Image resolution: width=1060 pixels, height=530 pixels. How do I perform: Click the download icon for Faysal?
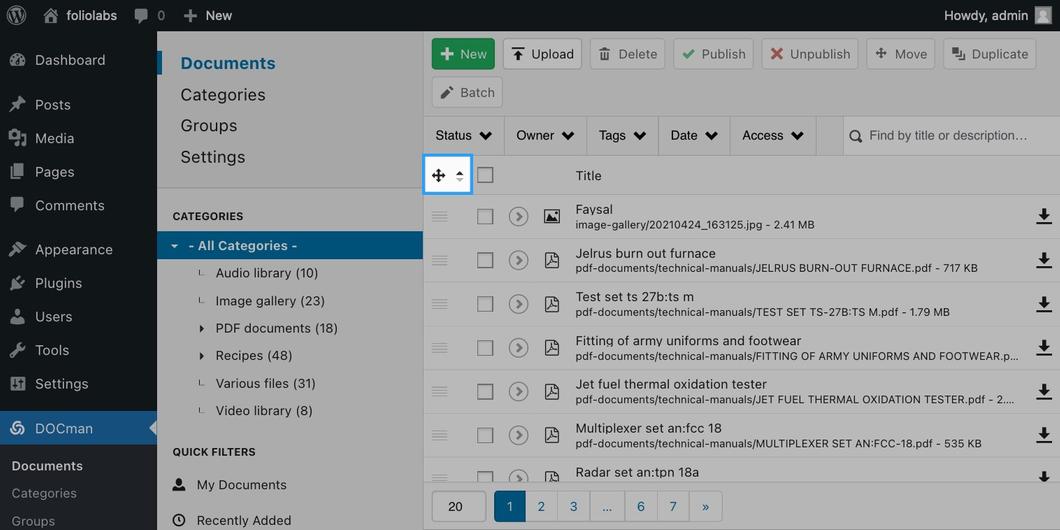tap(1043, 216)
